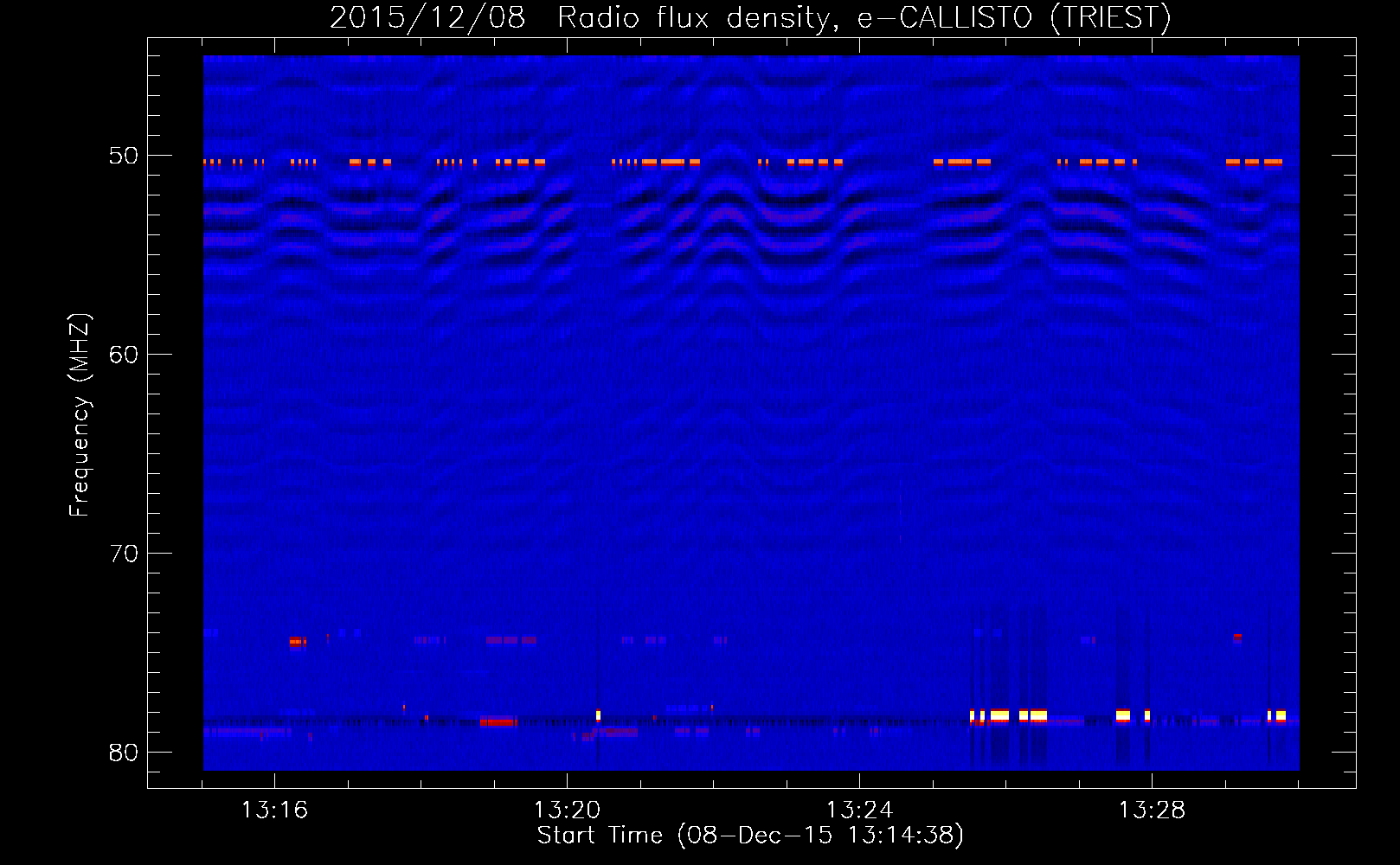Click the "Start Time (08-Dec-15 13:14:38)" axis label
1400x865 pixels.
(x=750, y=836)
